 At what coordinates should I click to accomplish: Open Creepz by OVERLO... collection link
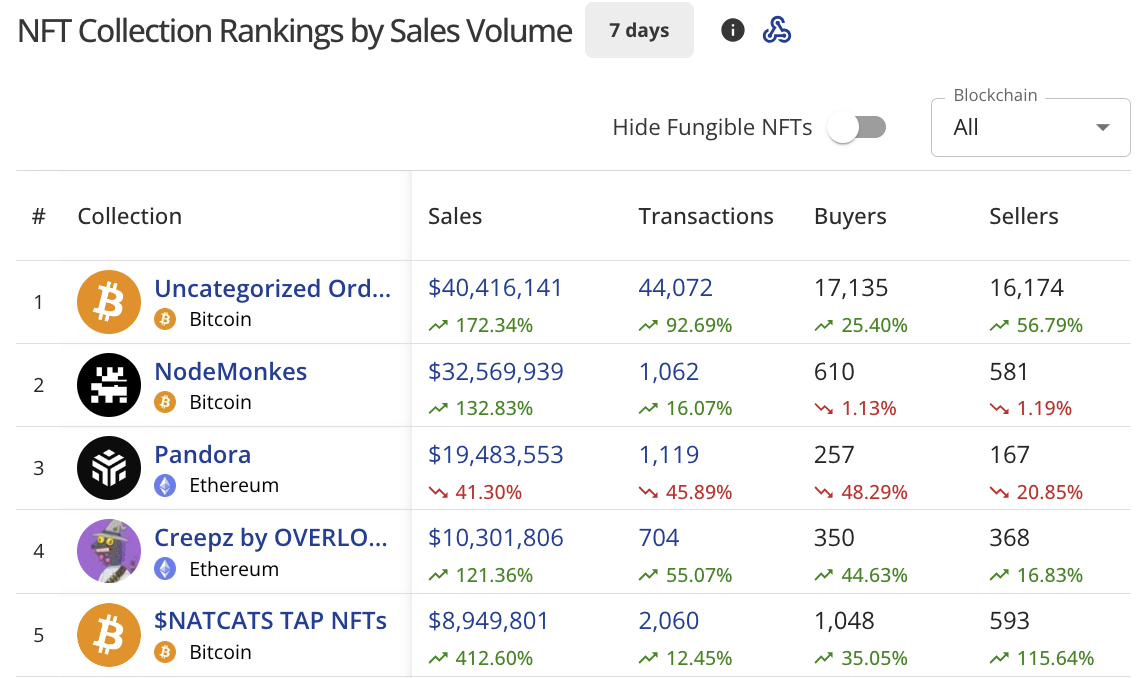[x=270, y=538]
